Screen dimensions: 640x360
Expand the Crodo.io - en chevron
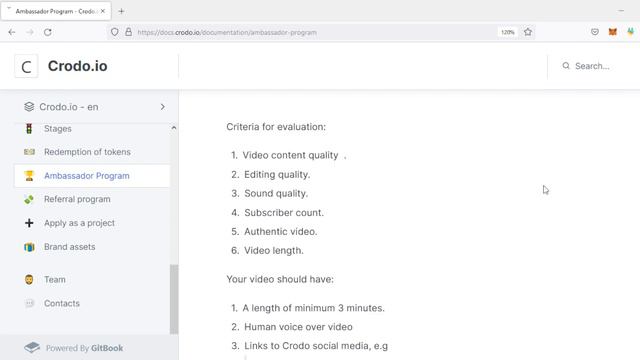point(162,107)
